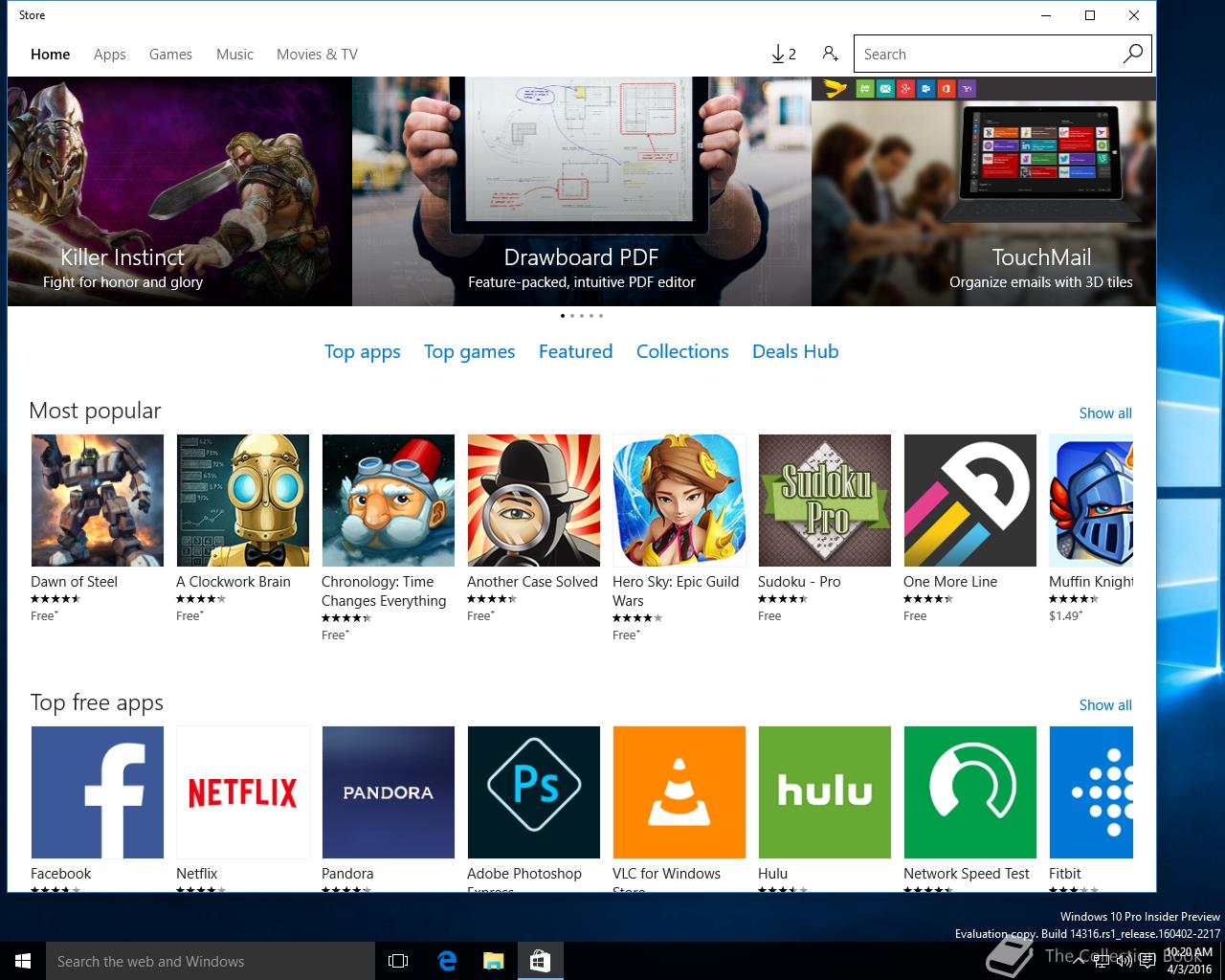Click the Dawn of Steel title text
The height and width of the screenshot is (980, 1225).
coord(74,582)
